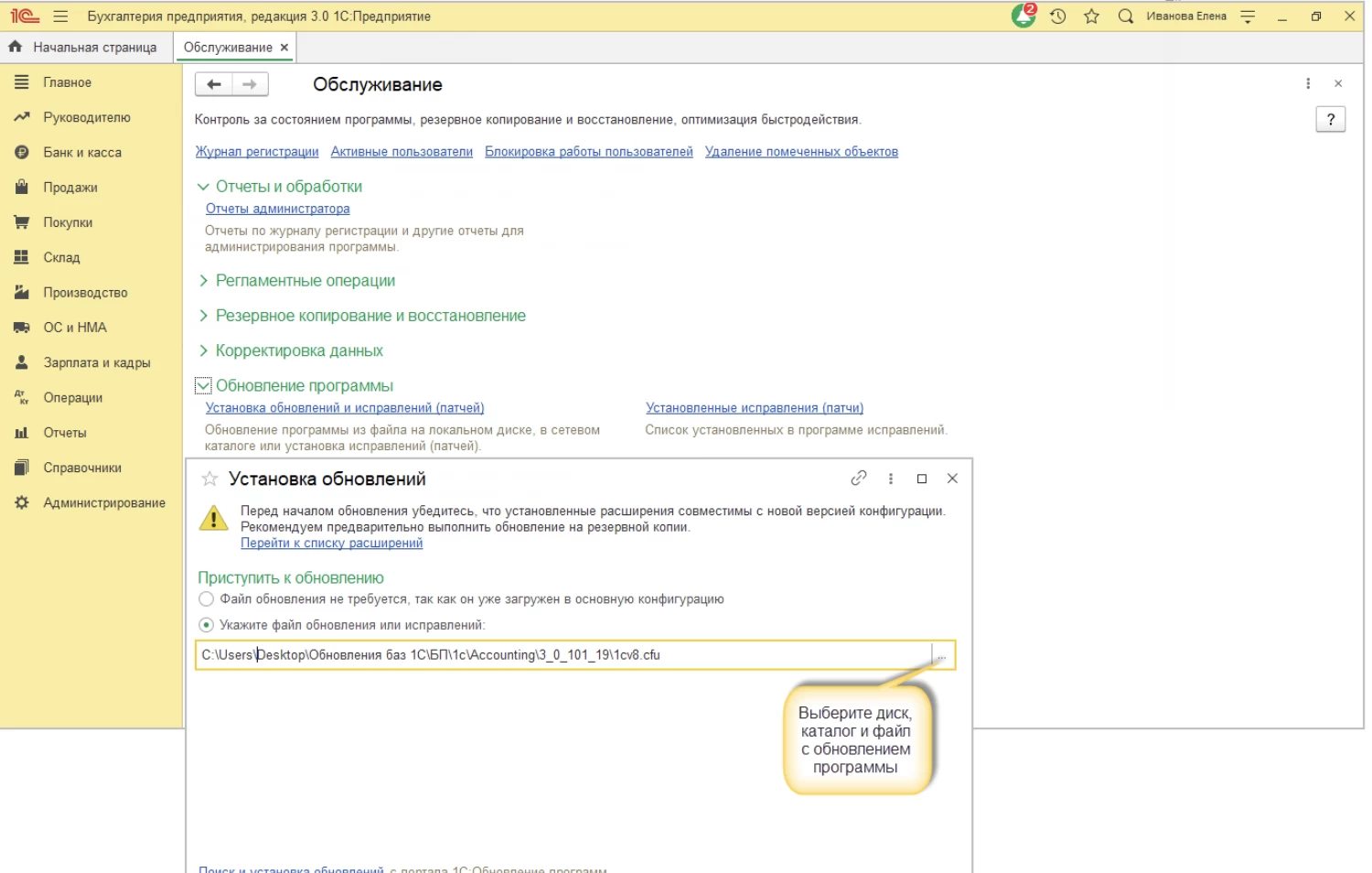This screenshot has height=873, width=1372.
Task: Open the help question mark button
Action: coord(1330,119)
